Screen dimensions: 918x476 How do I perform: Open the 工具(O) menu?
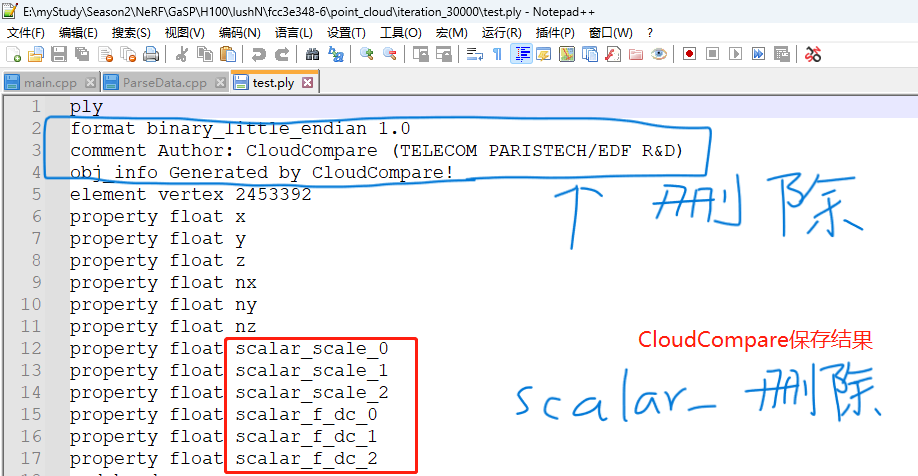(400, 33)
